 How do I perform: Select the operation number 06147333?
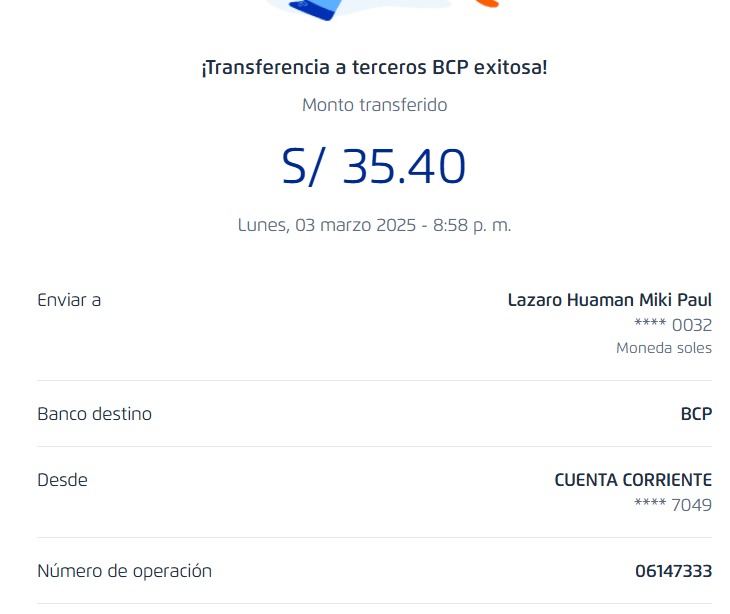coord(673,571)
